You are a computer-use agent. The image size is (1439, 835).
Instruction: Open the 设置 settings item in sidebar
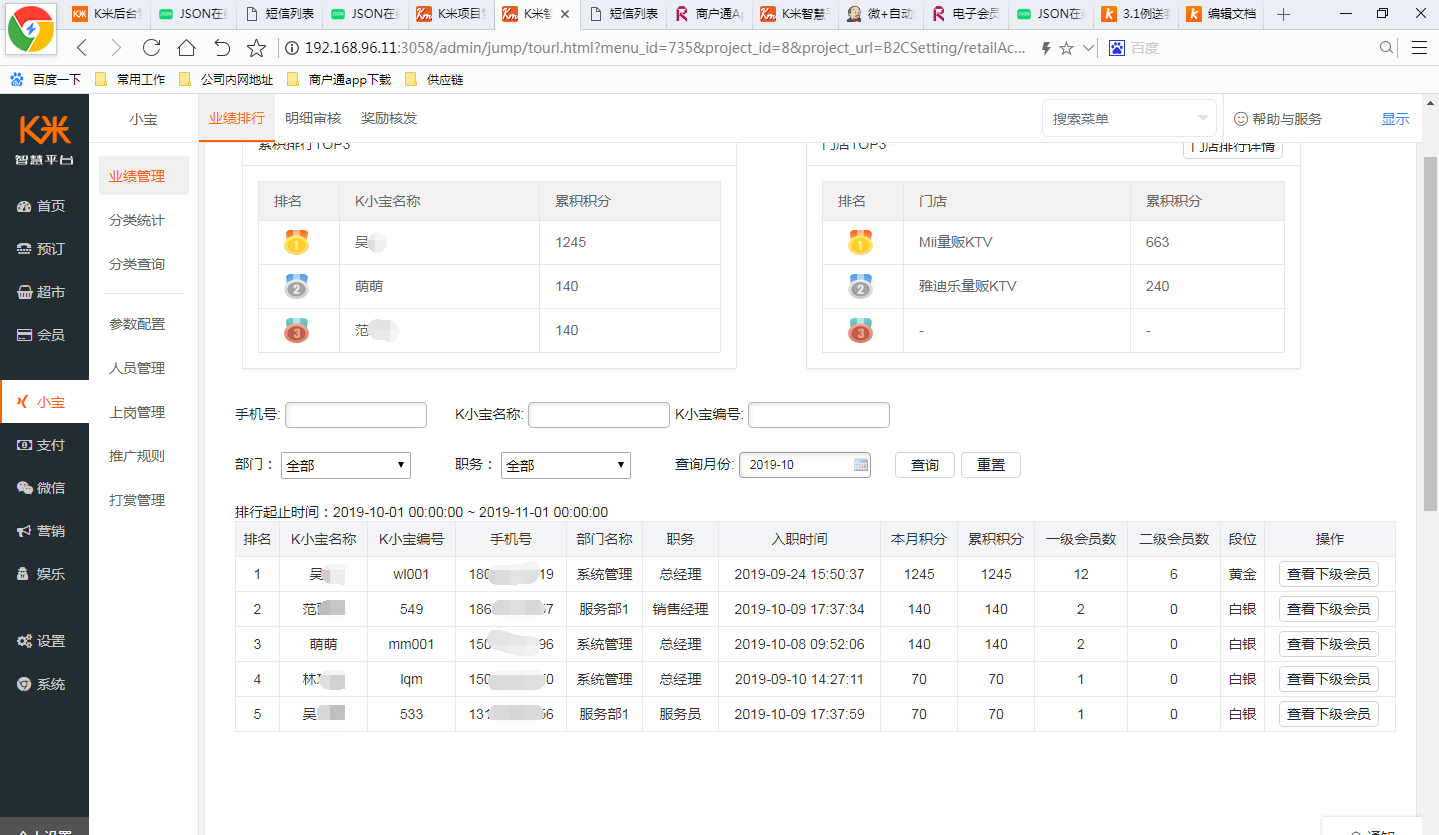coord(44,641)
